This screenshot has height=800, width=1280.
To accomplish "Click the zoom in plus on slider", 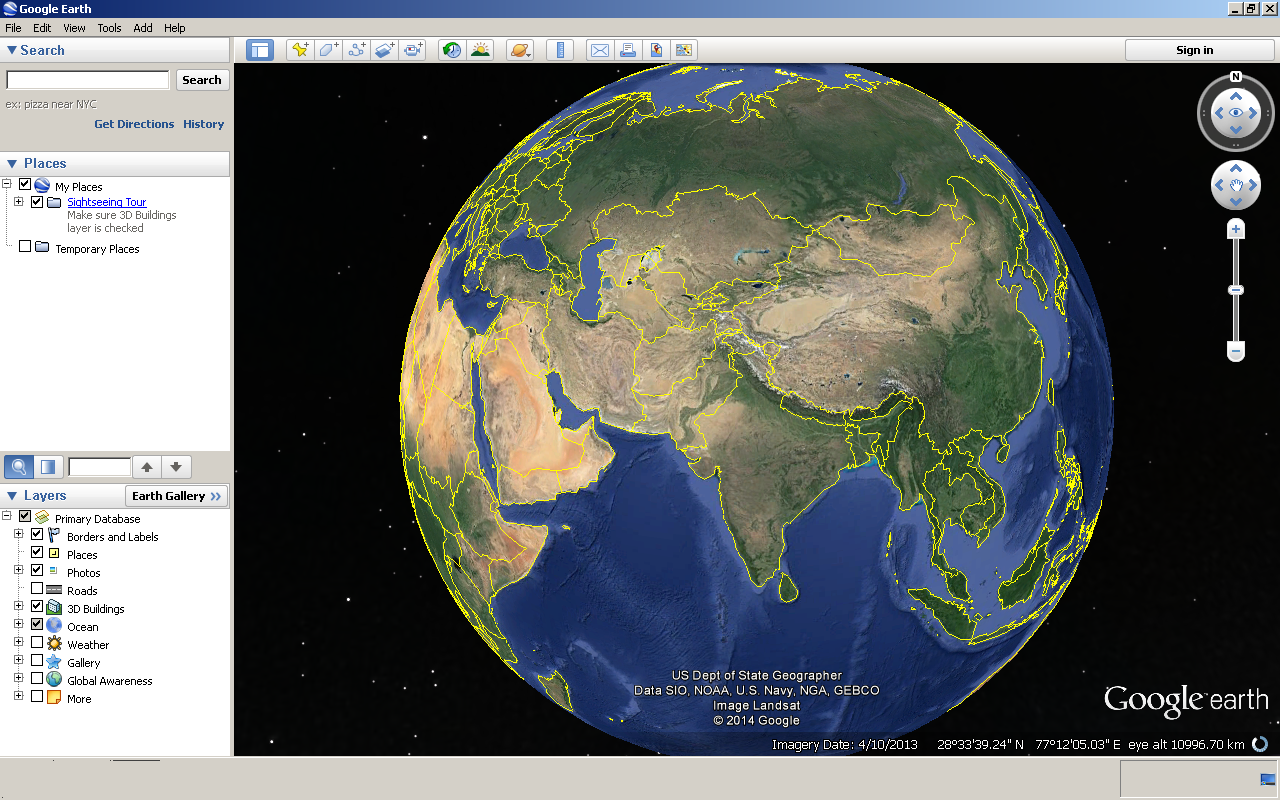I will pyautogui.click(x=1236, y=230).
